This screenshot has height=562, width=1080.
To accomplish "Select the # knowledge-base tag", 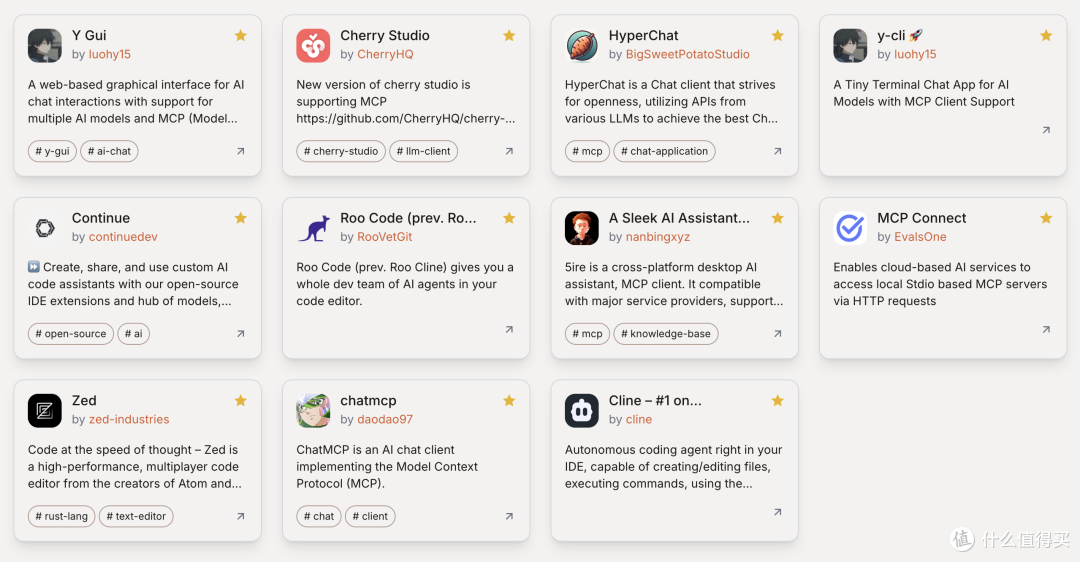I will coord(666,333).
